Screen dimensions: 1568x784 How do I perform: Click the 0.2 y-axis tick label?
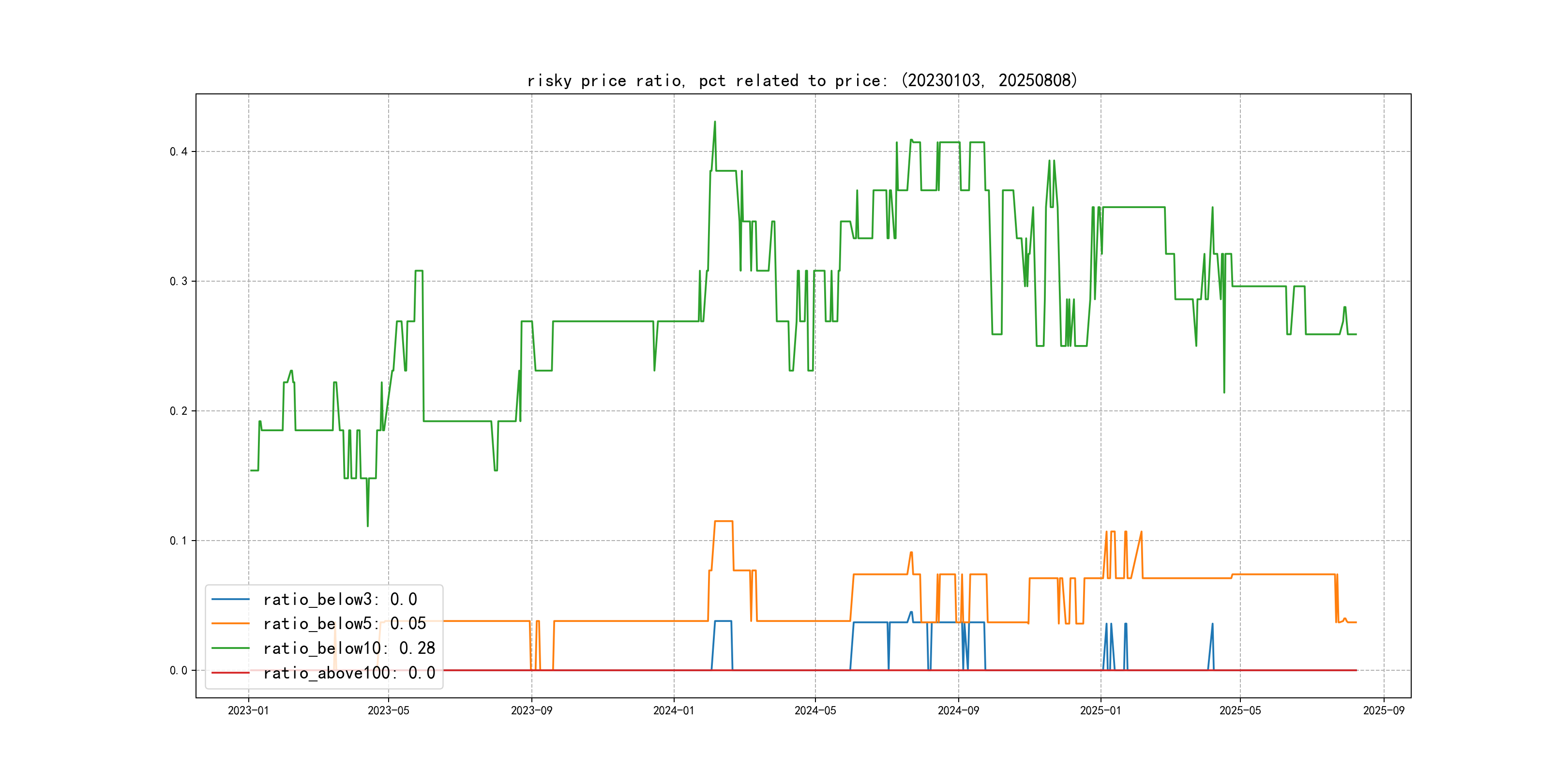click(179, 411)
